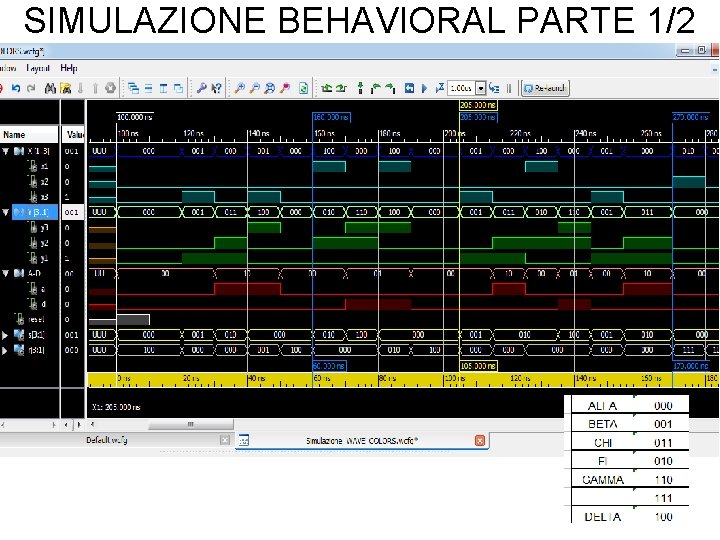Click the 160.000 ns blue marker label
The height and width of the screenshot is (540, 720).
(331, 117)
